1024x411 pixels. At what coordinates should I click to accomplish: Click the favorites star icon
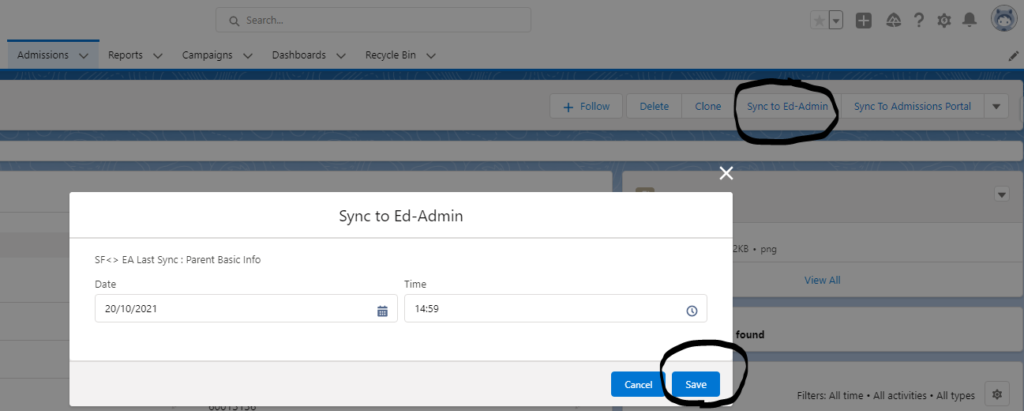[818, 21]
